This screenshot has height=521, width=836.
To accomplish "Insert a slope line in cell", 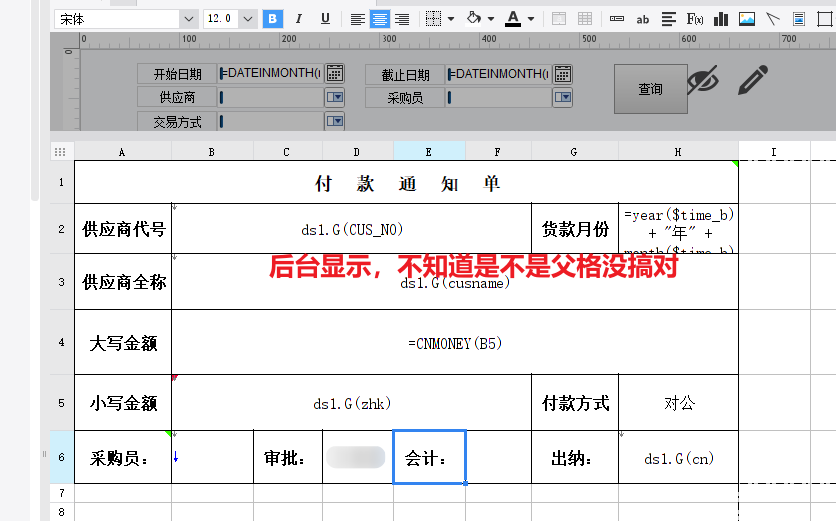I will click(773, 20).
